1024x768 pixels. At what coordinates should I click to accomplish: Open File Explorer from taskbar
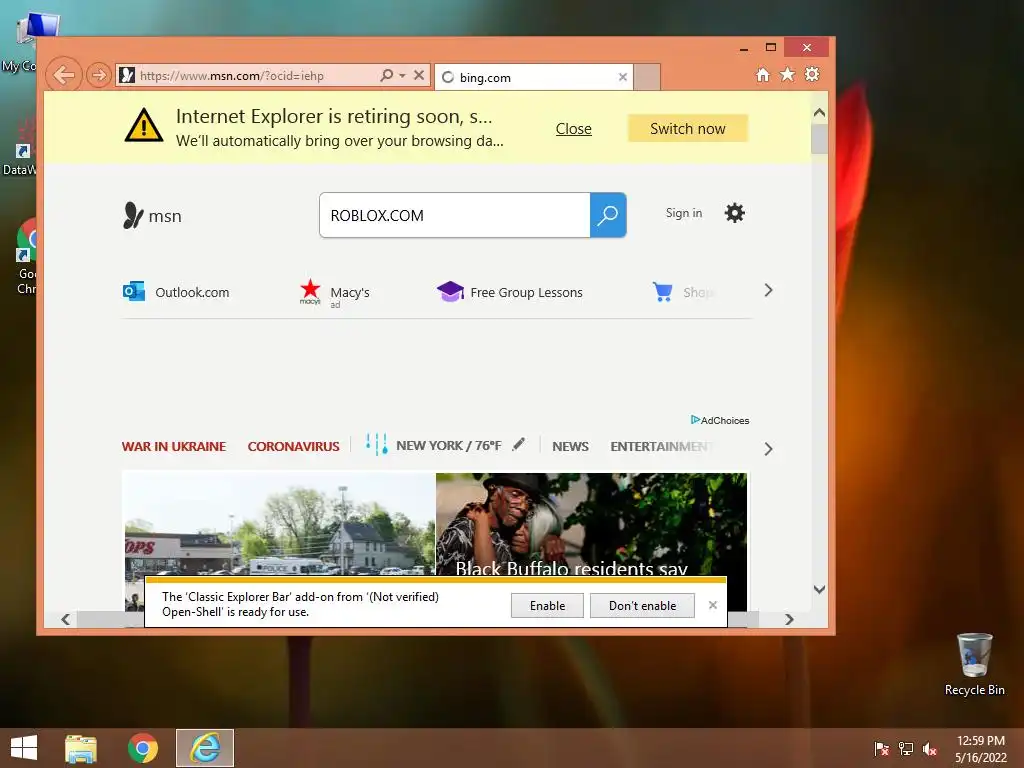pos(81,748)
